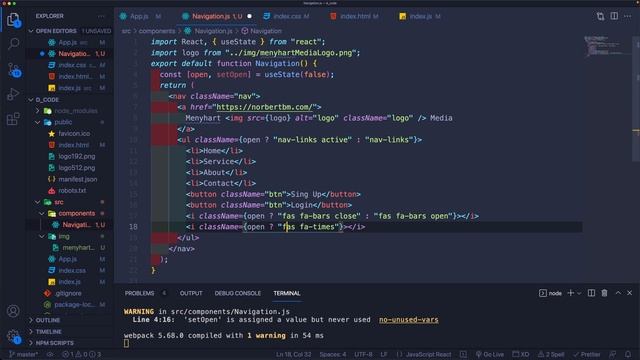
Task: Open the PROBLEMS panel tab
Action: point(139,293)
